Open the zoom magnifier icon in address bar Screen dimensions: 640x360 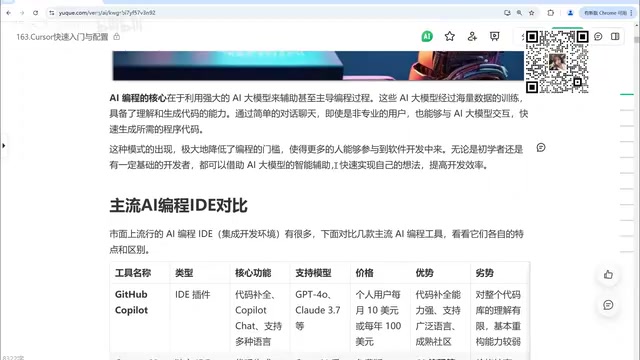coord(519,13)
